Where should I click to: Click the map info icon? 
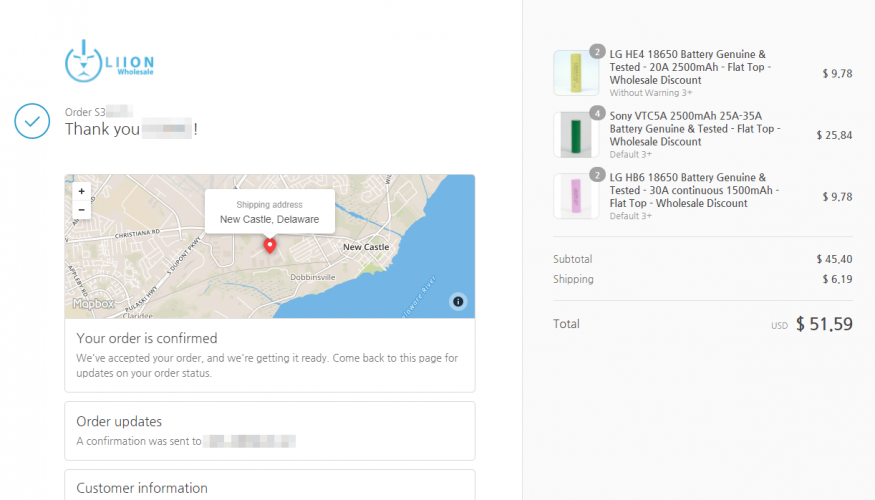coord(457,301)
